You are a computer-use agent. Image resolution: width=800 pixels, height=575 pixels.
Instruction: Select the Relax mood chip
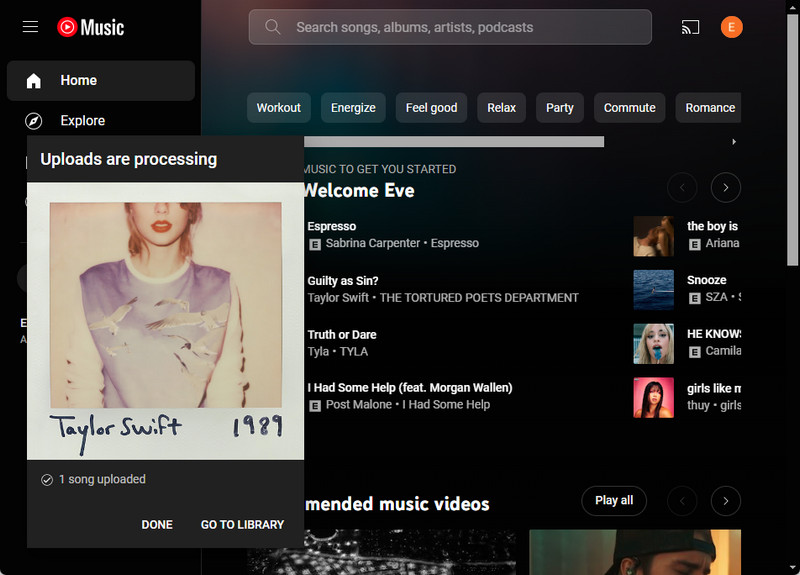502,108
